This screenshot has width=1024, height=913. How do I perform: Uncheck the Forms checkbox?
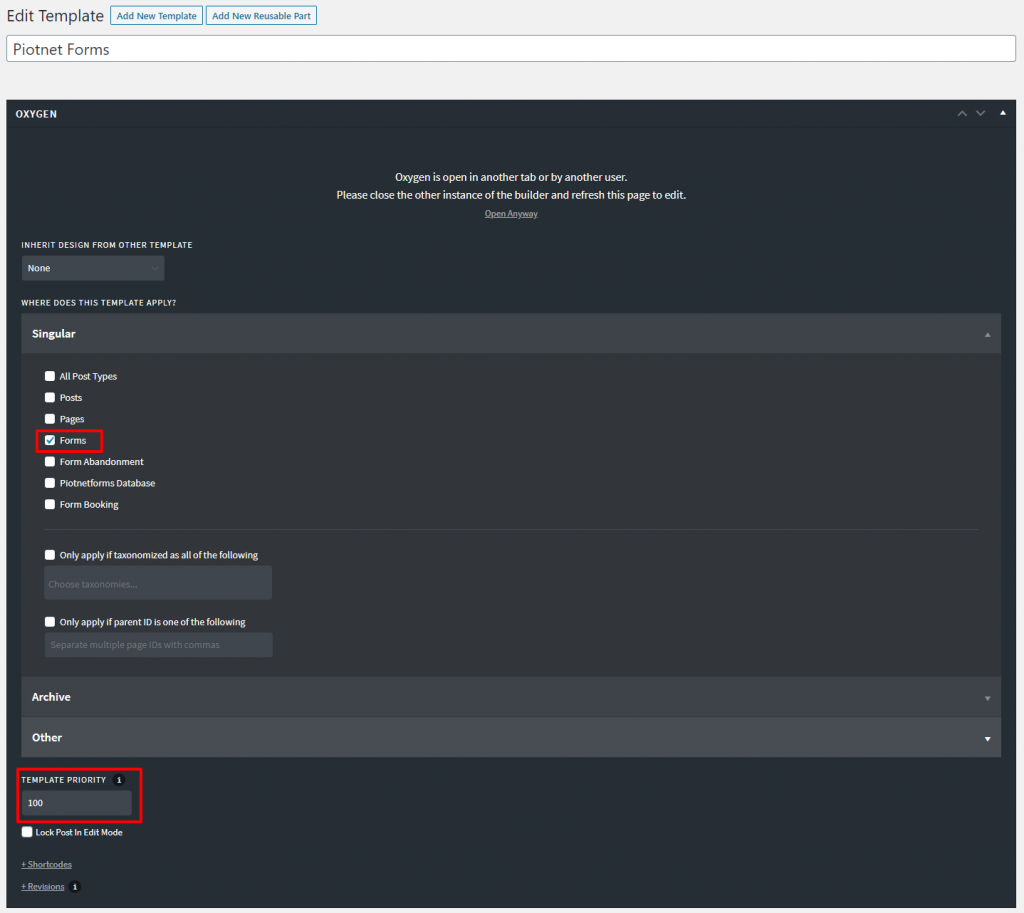click(x=50, y=441)
